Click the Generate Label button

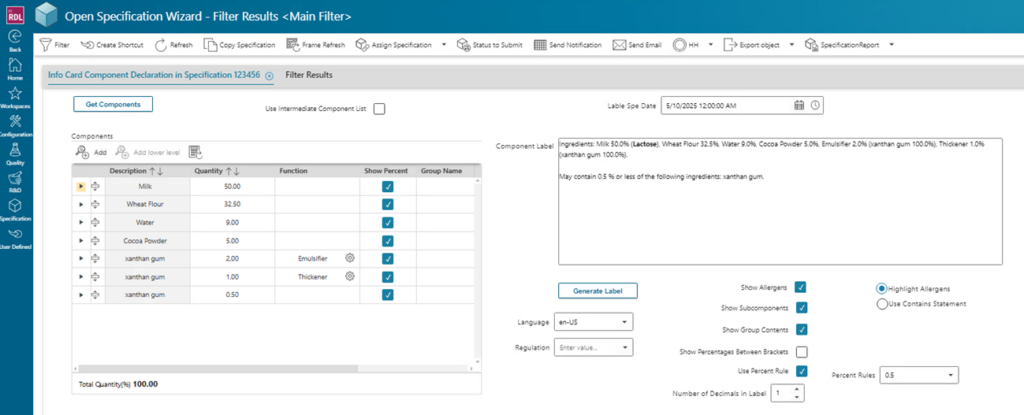click(x=597, y=291)
